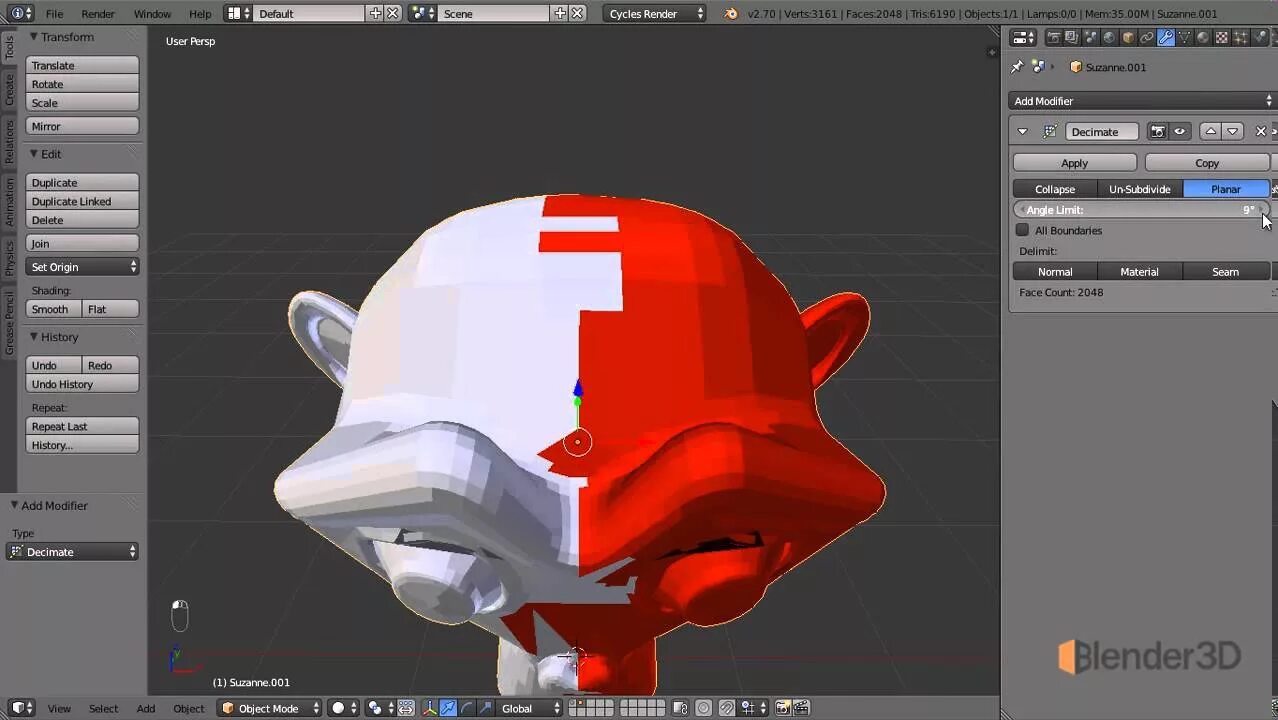Open the Scene properties tab icon
This screenshot has height=720, width=1278.
[x=1091, y=37]
